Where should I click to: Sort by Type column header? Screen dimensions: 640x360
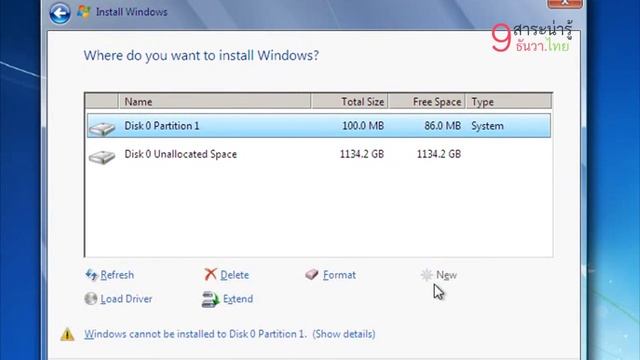509,101
